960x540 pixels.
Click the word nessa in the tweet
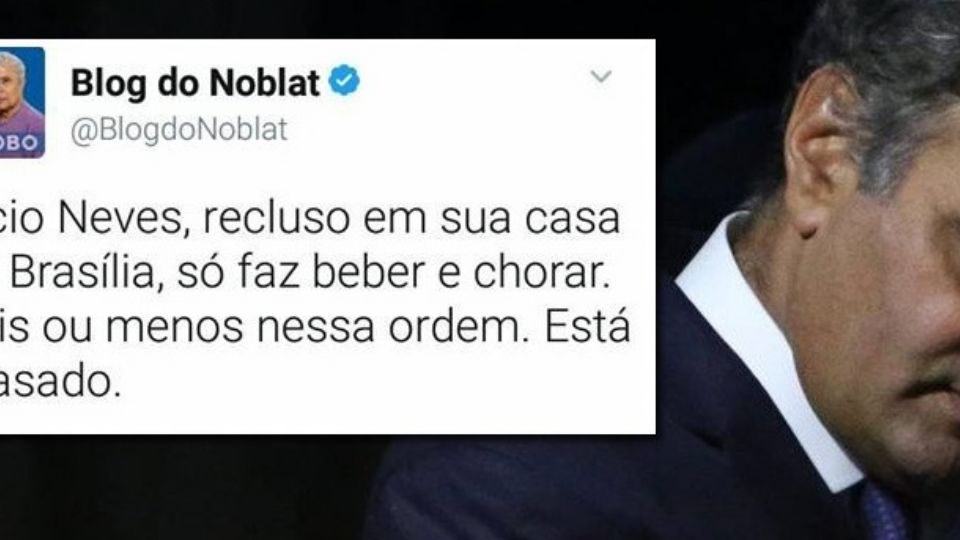point(315,328)
